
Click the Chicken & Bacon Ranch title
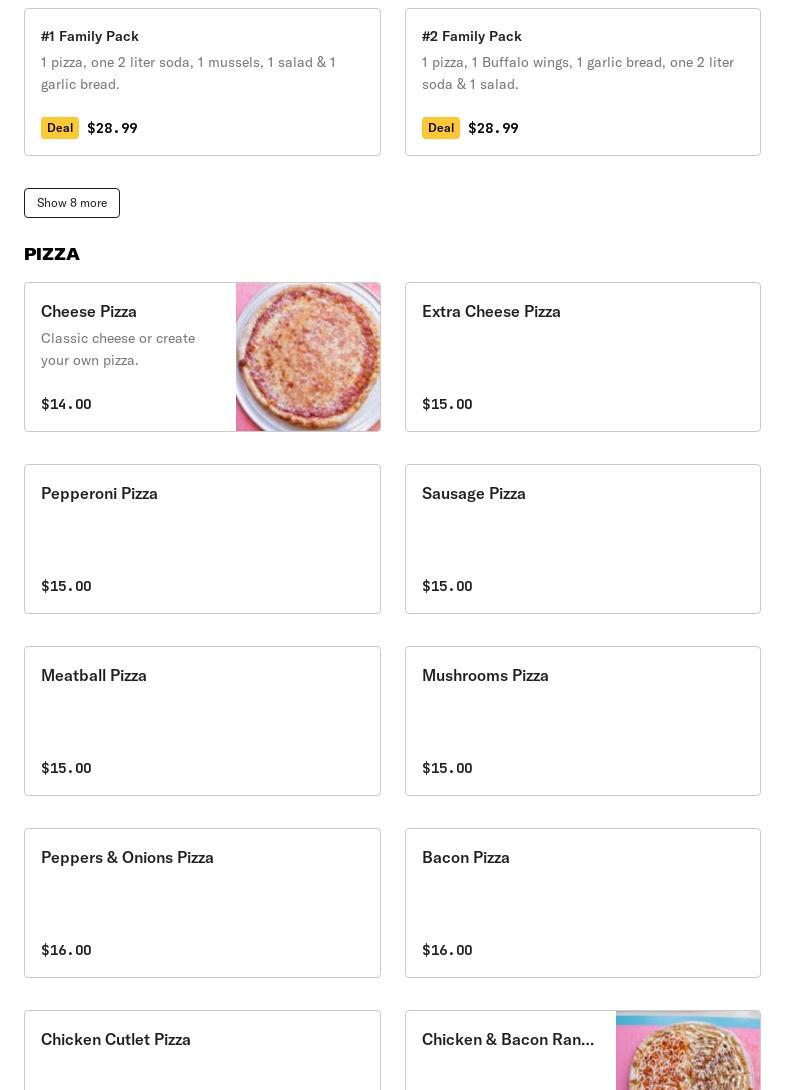tap(508, 1039)
